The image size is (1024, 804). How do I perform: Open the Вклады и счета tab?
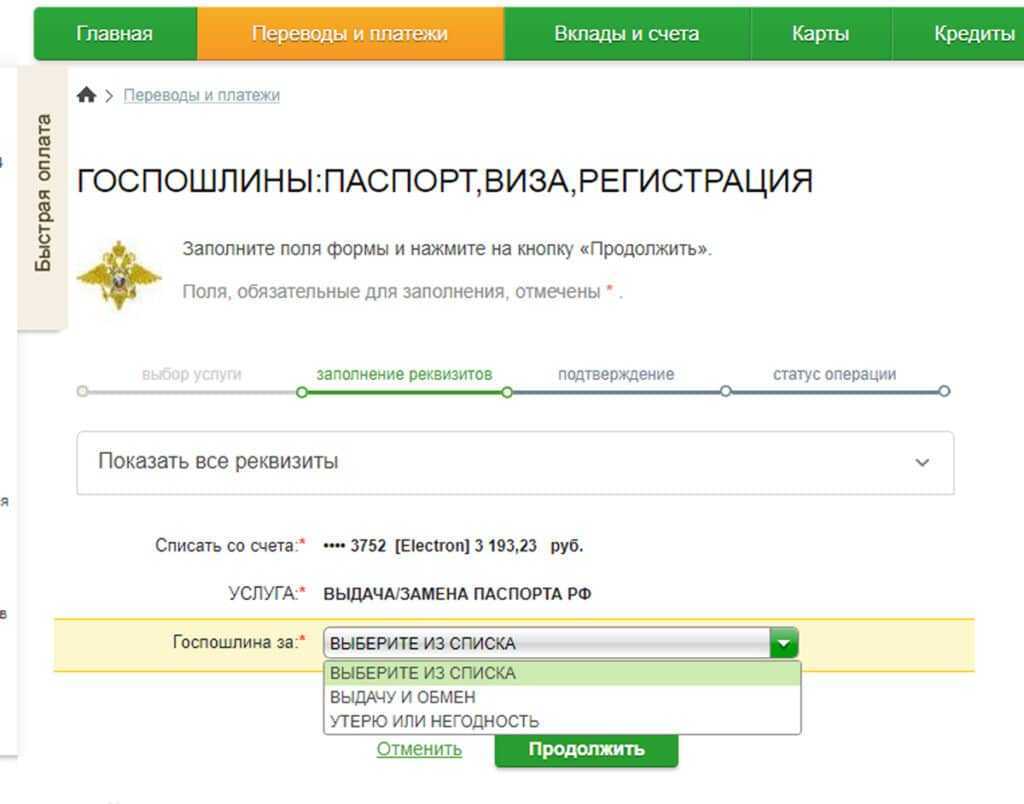pyautogui.click(x=626, y=34)
